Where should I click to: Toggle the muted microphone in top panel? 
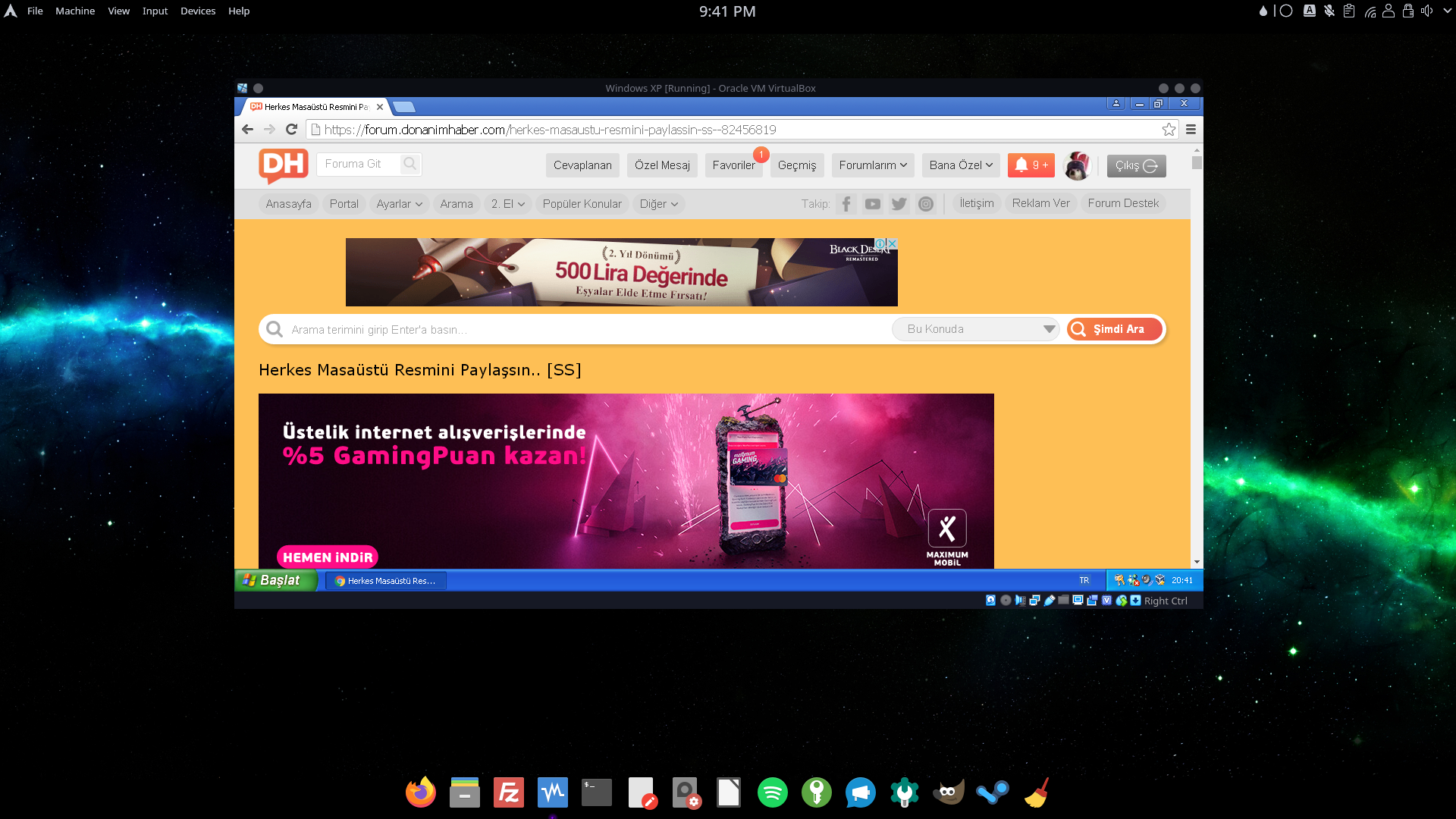coord(1329,11)
